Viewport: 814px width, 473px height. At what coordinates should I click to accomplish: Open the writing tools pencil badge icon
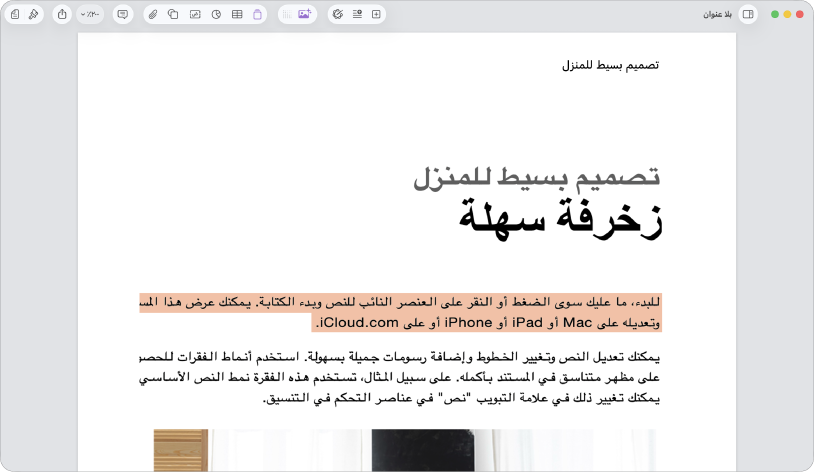[338, 15]
